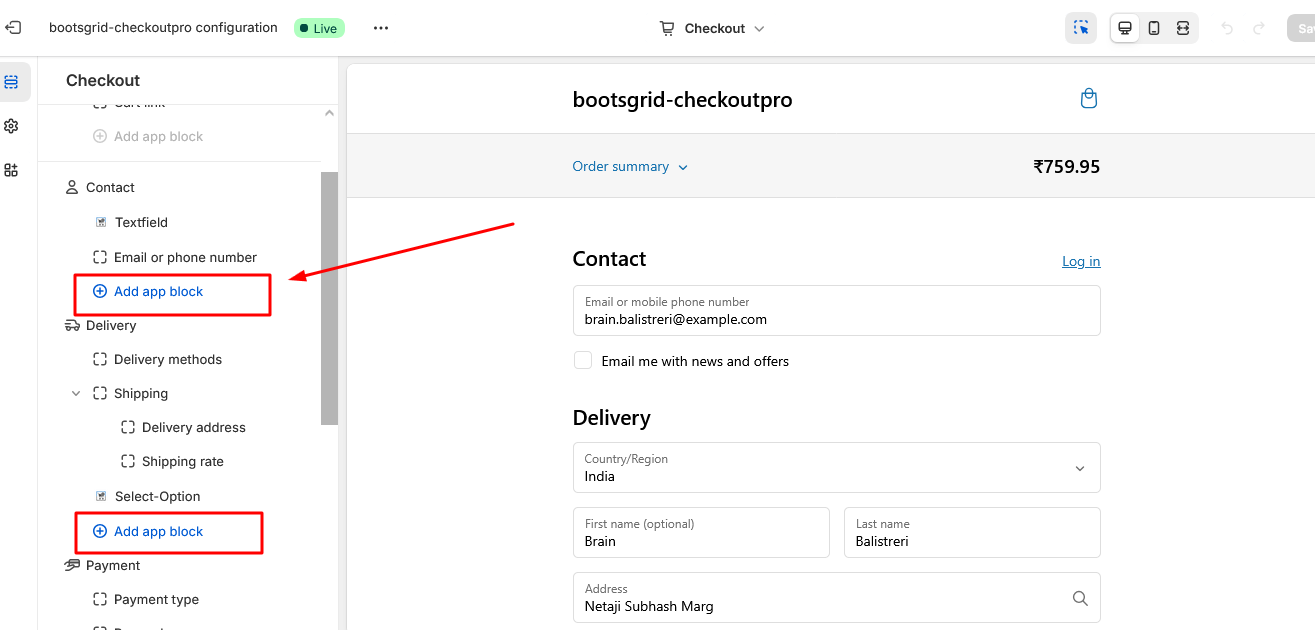This screenshot has width=1315, height=630.
Task: Collapse the Shipping tree item
Action: [76, 393]
